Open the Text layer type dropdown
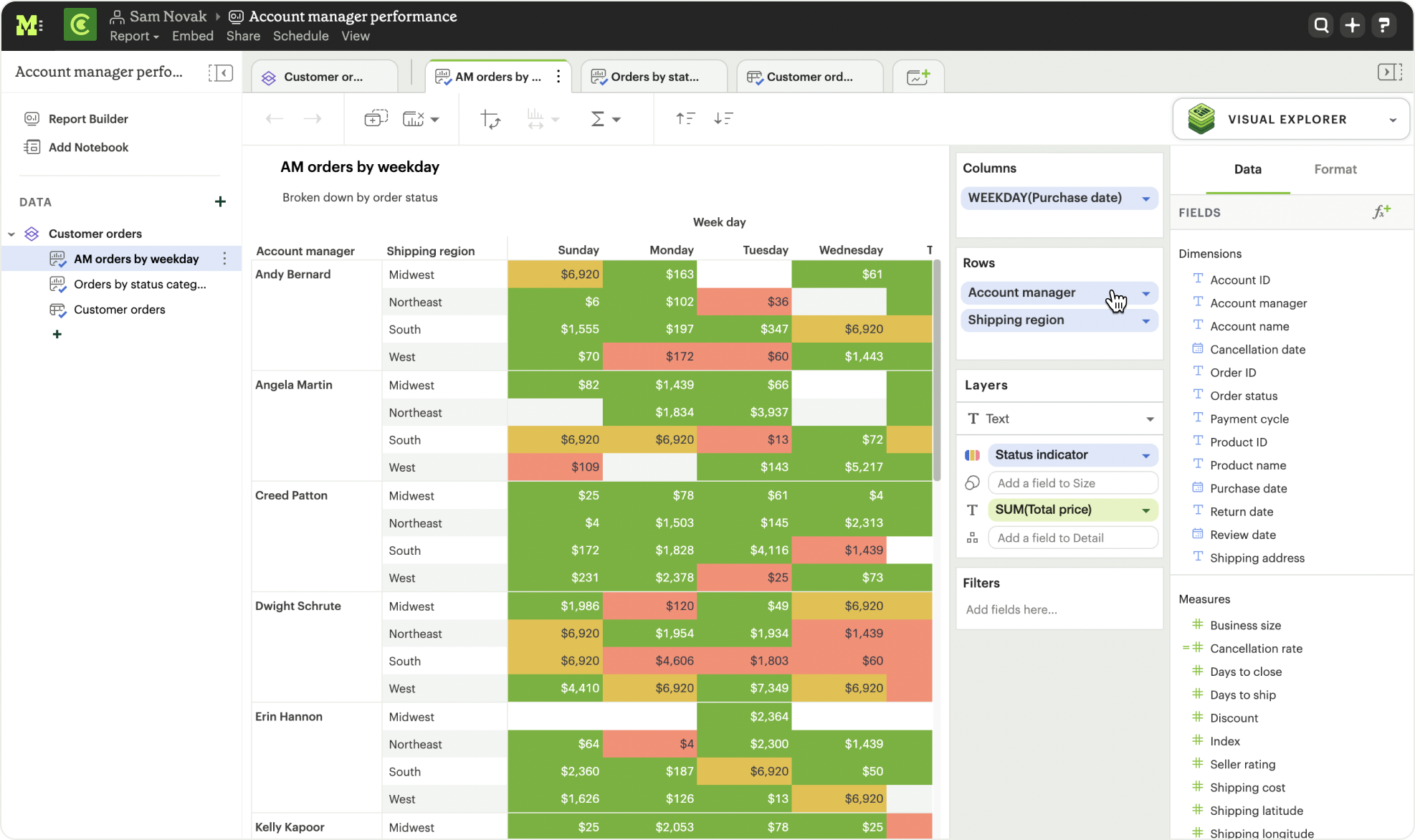The width and height of the screenshot is (1415, 840). click(x=1149, y=419)
